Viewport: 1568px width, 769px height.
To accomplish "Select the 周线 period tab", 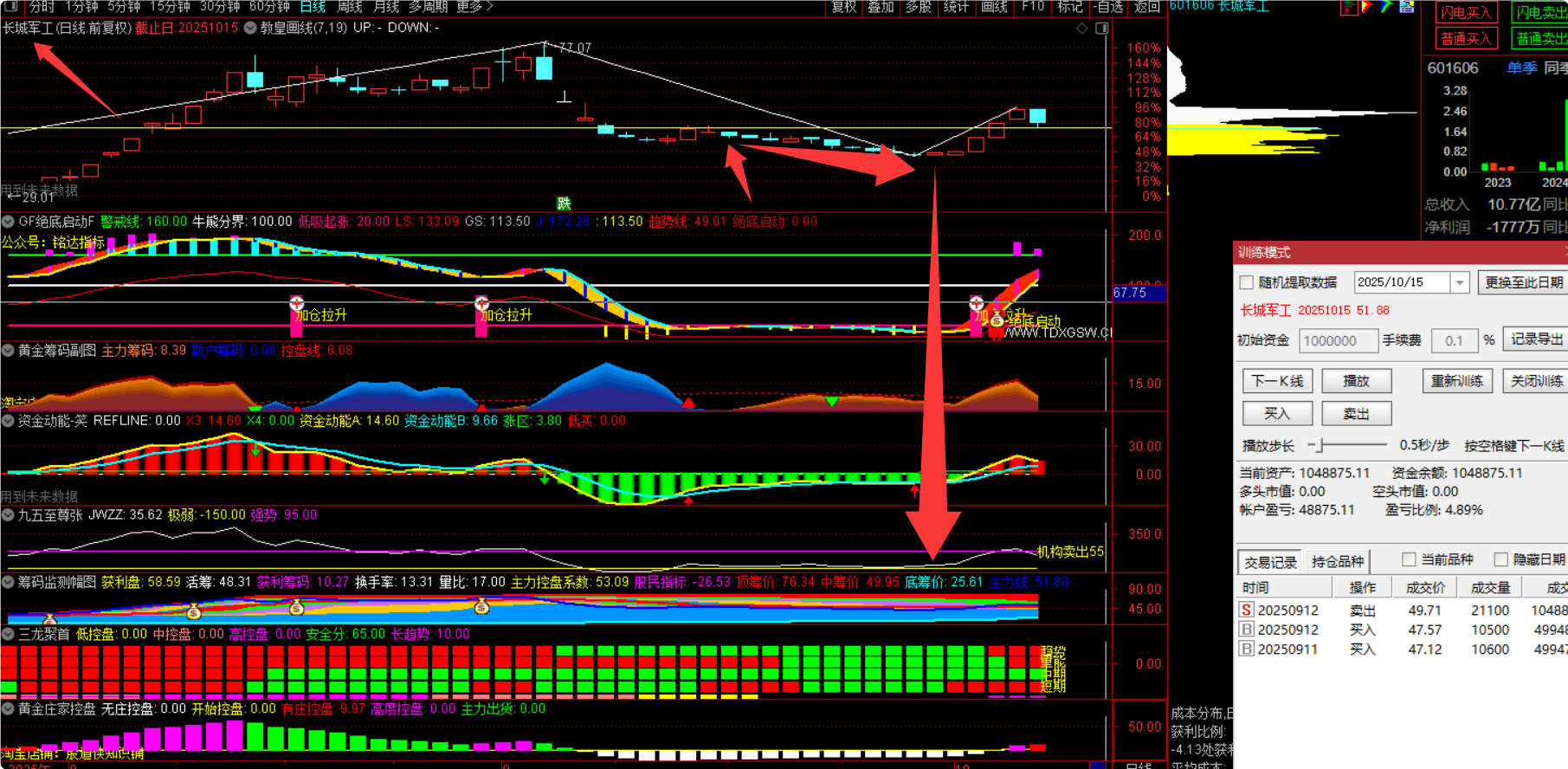I will [x=350, y=7].
